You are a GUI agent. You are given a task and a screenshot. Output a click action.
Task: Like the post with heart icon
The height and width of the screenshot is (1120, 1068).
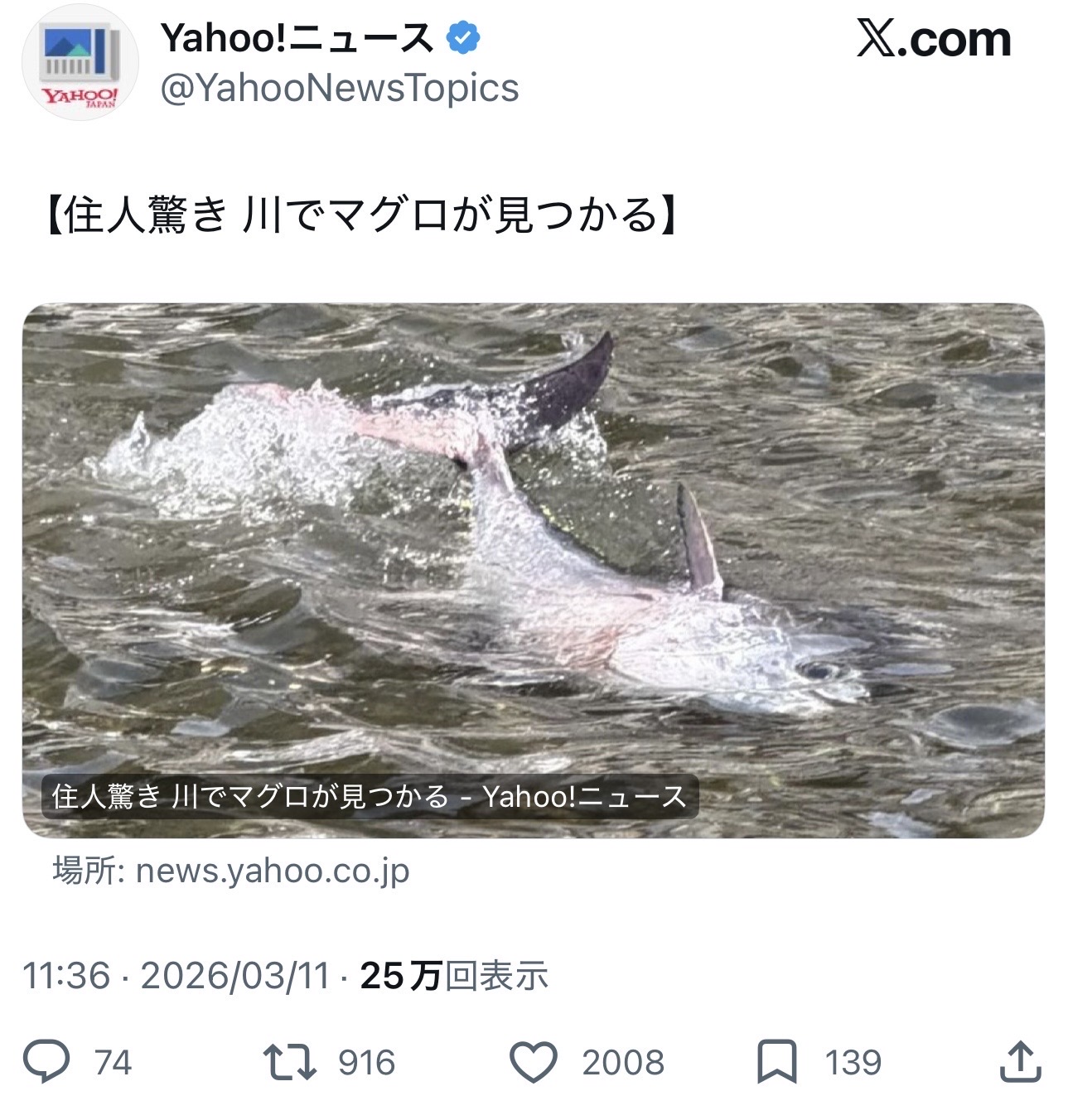[x=533, y=1062]
